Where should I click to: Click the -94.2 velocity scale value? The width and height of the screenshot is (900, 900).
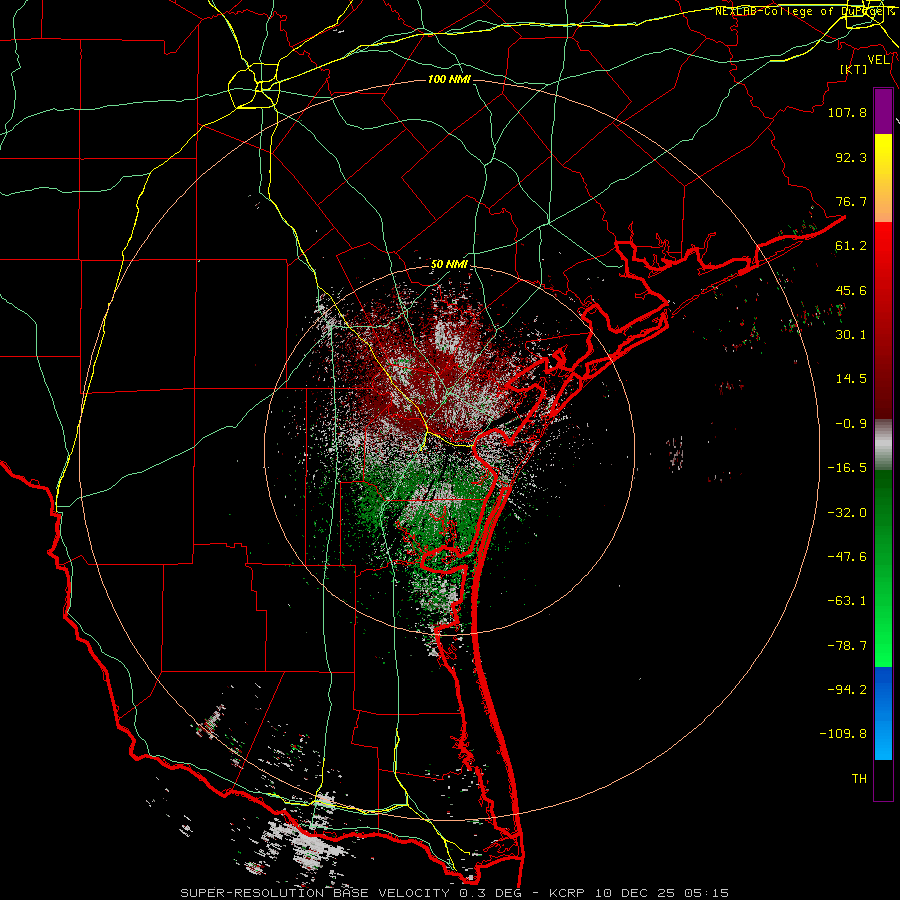[847, 690]
